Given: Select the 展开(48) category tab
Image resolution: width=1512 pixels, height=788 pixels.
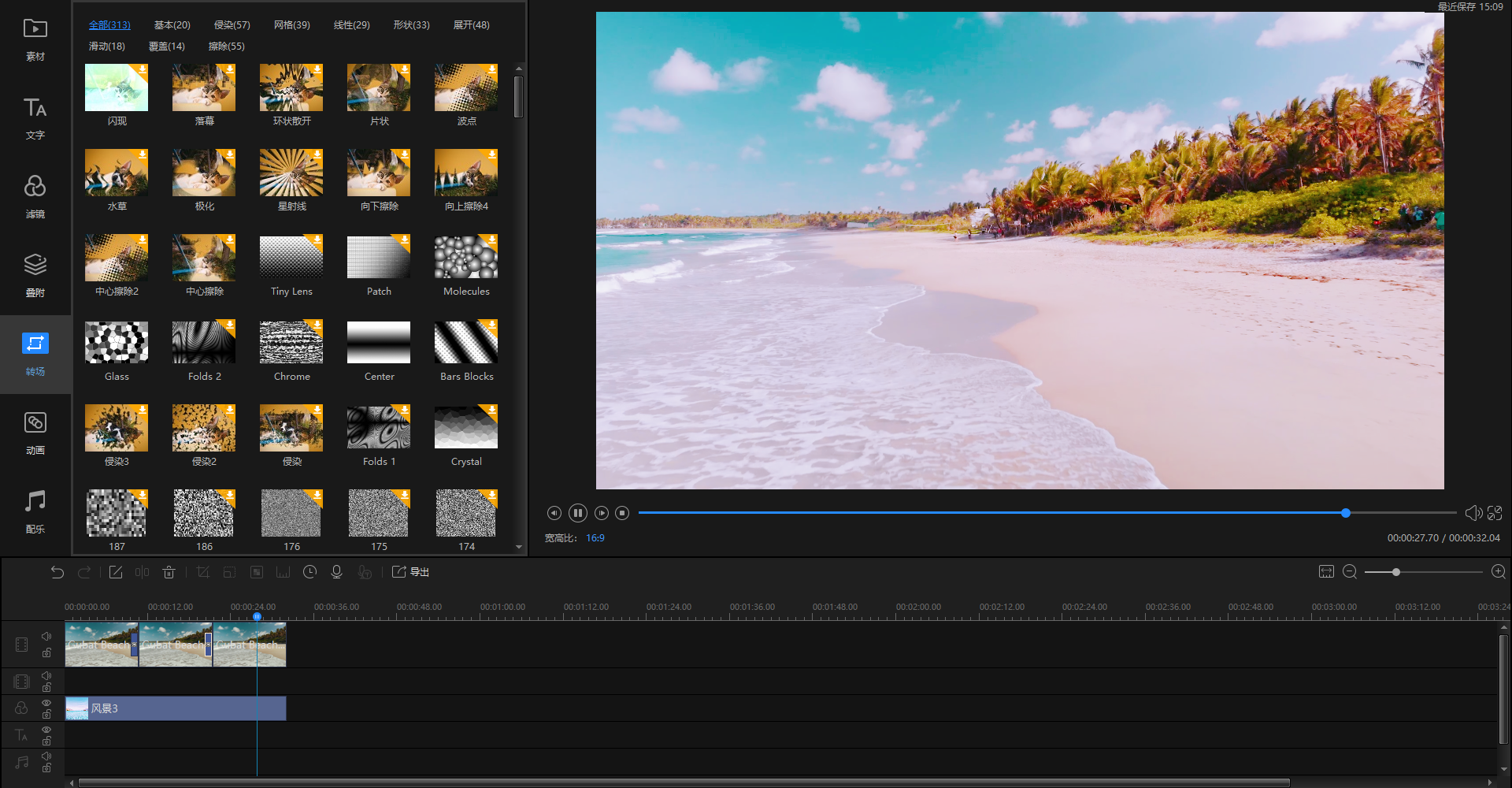Looking at the screenshot, I should click(x=471, y=25).
